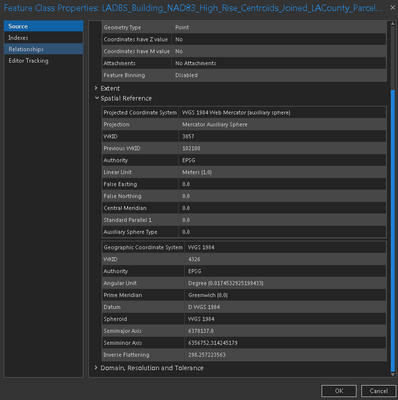Click the scrollbar up arrow
398x400 pixels.
392,24
